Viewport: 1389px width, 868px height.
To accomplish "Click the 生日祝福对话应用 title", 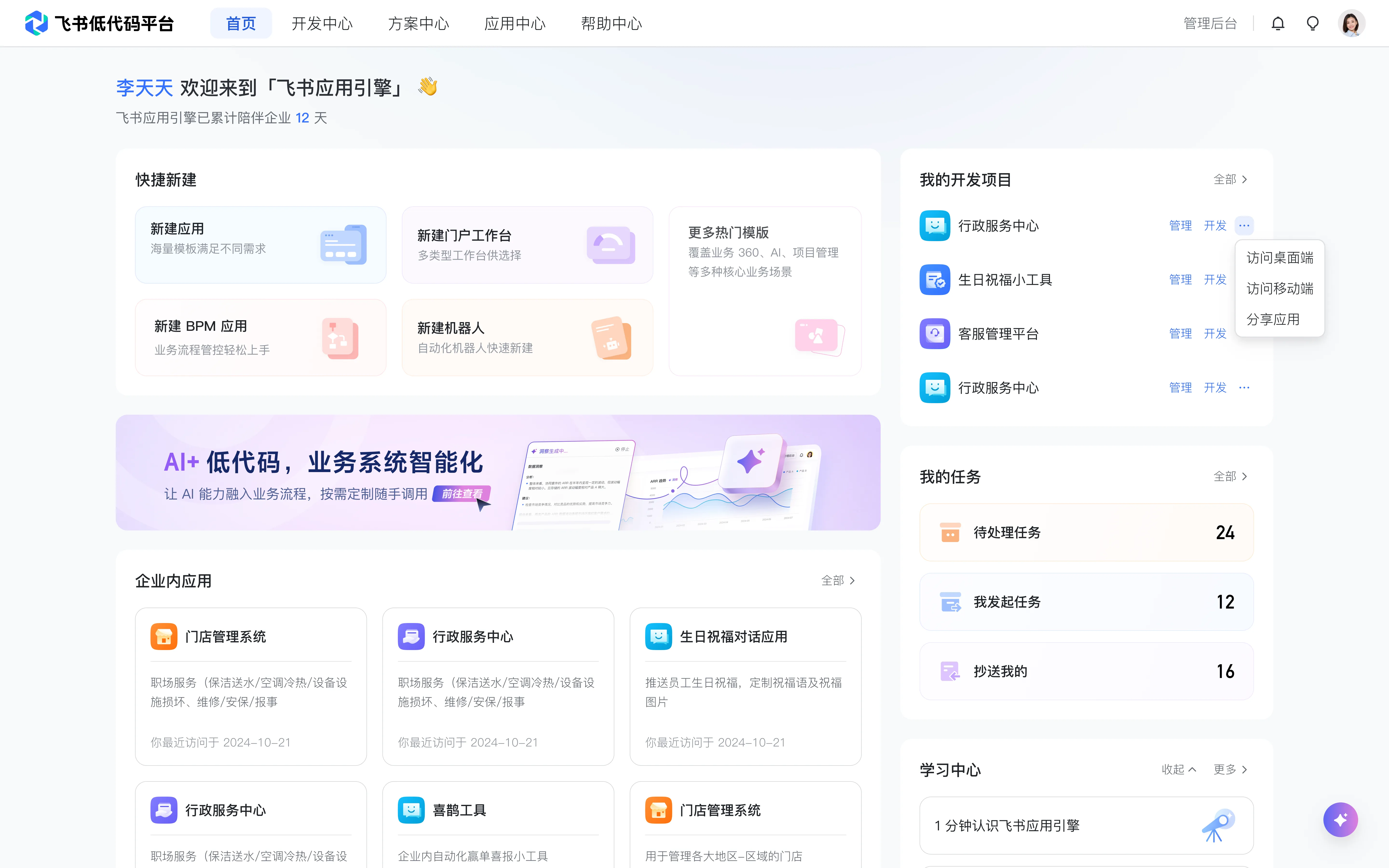I will [734, 637].
